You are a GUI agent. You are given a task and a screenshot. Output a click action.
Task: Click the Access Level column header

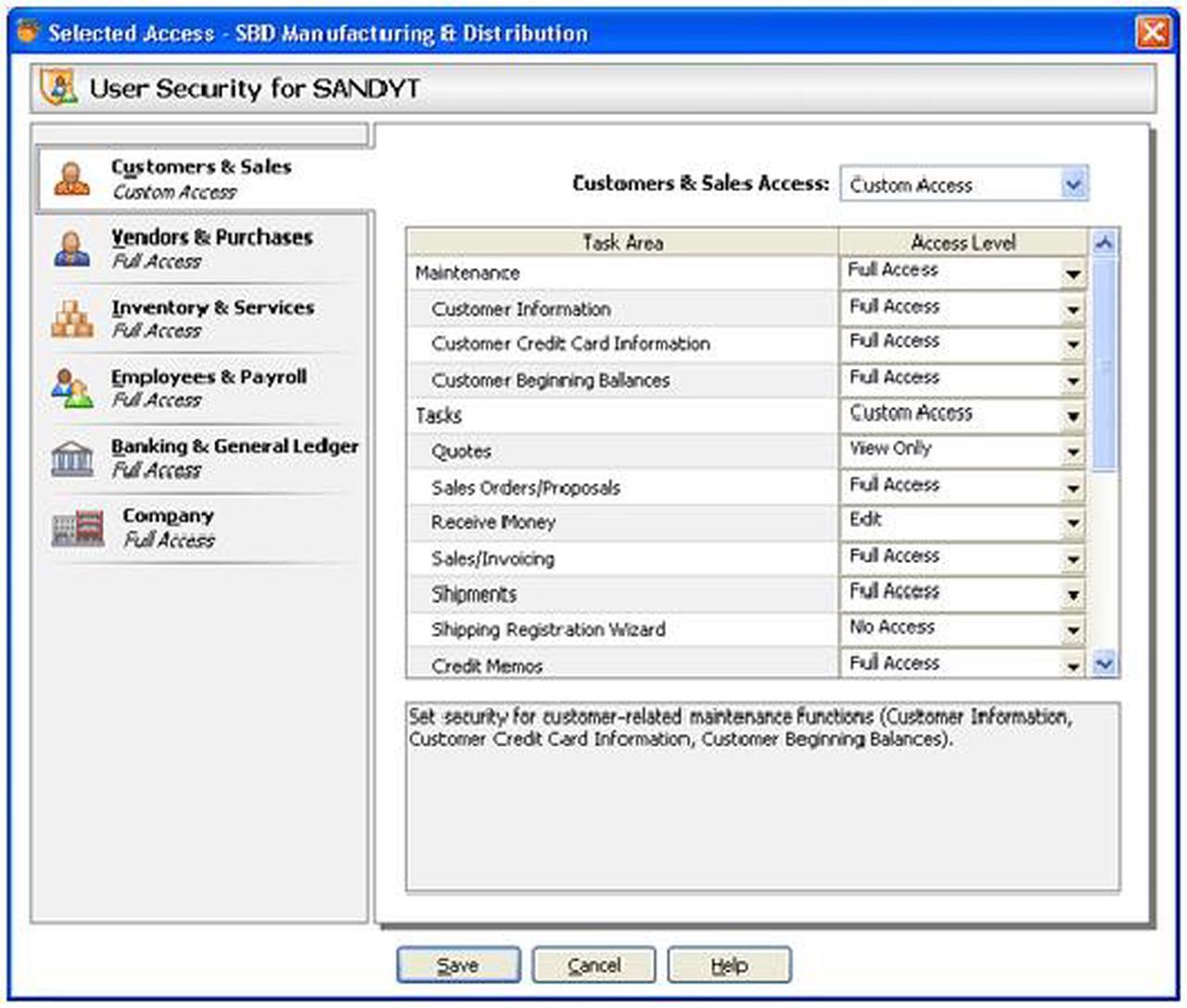pos(963,242)
